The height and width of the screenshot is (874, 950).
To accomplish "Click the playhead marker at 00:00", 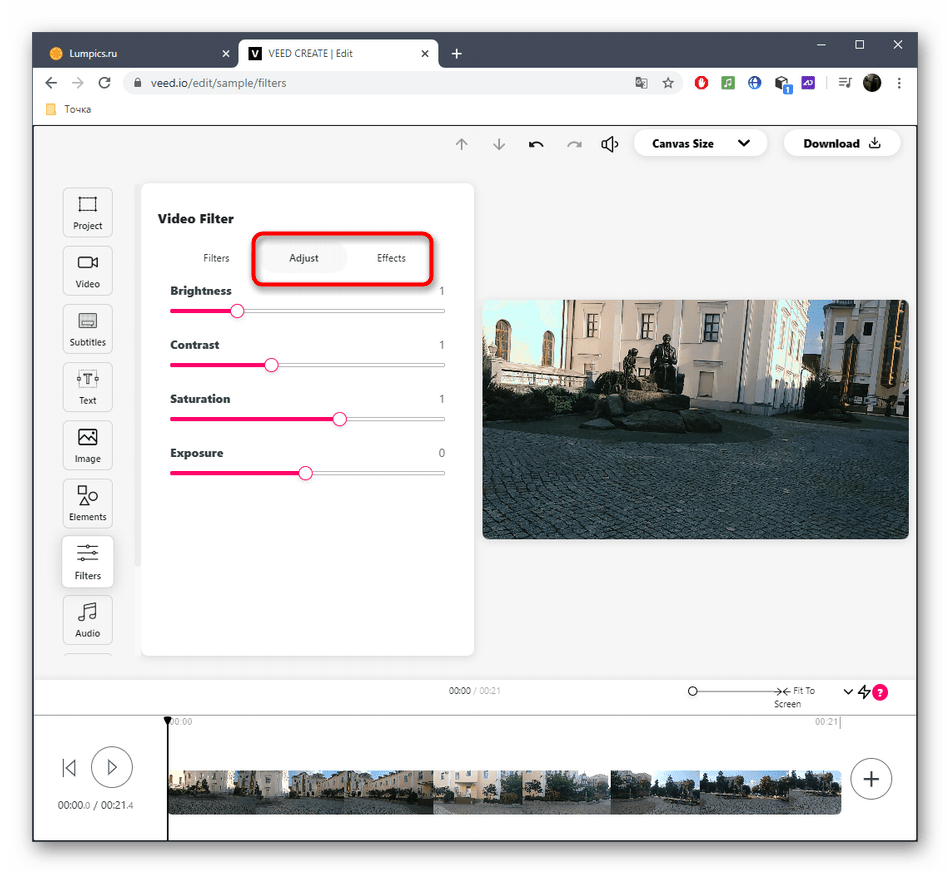I will pos(168,721).
